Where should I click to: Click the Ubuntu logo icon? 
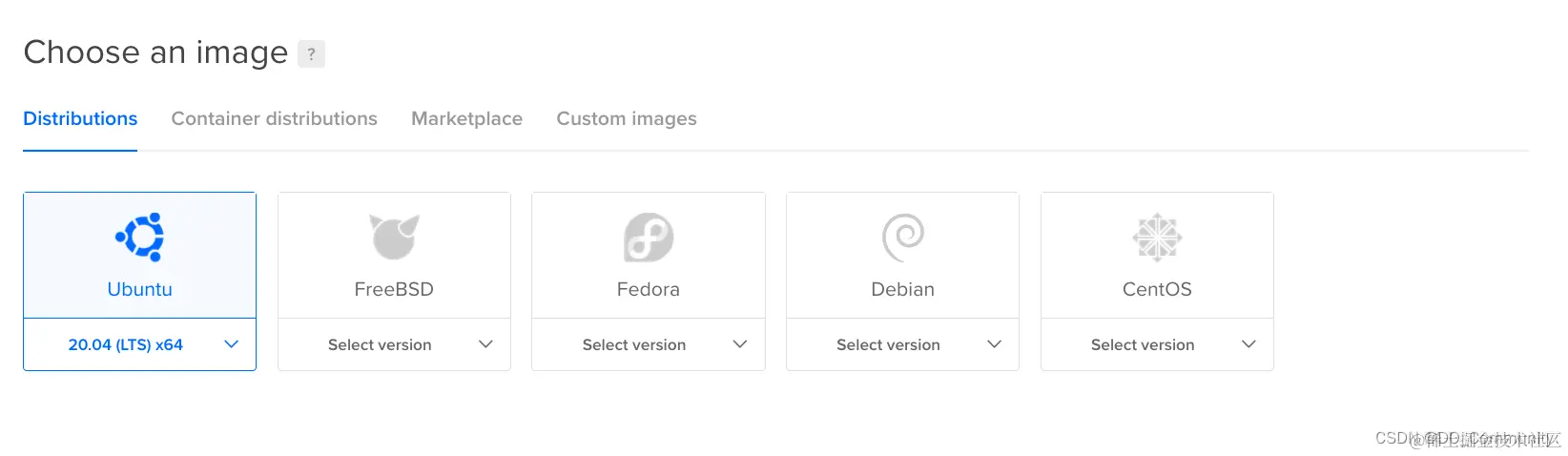[140, 237]
